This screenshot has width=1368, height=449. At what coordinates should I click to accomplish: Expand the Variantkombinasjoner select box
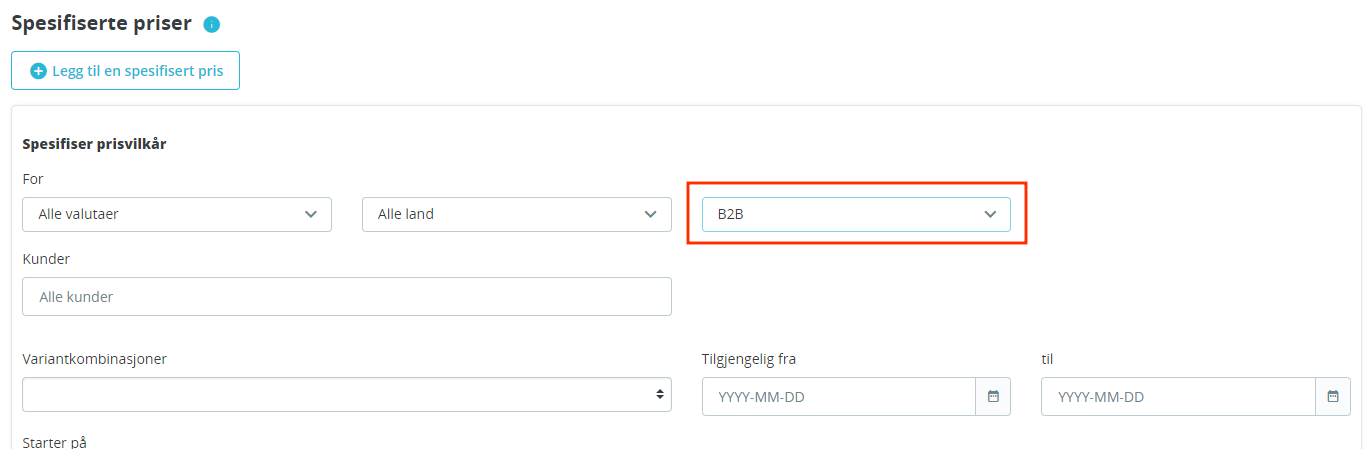[x=347, y=395]
